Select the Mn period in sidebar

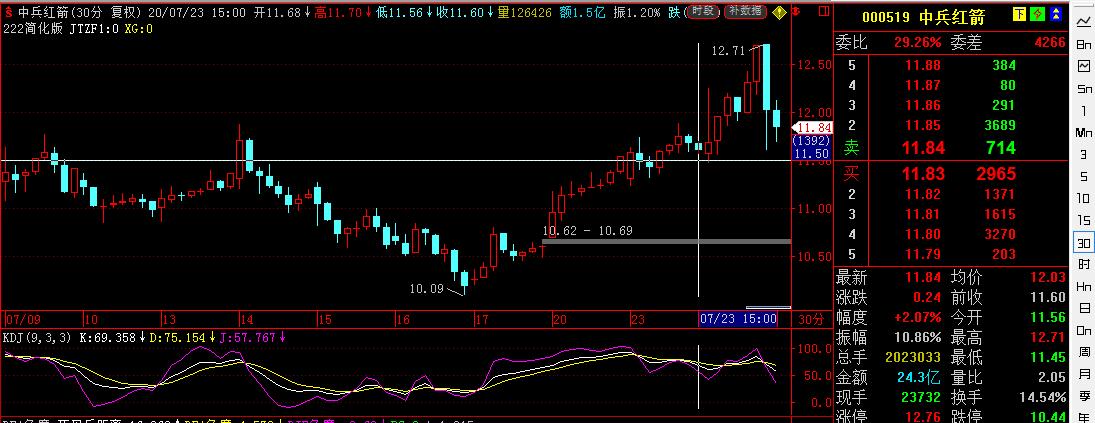pos(1084,132)
